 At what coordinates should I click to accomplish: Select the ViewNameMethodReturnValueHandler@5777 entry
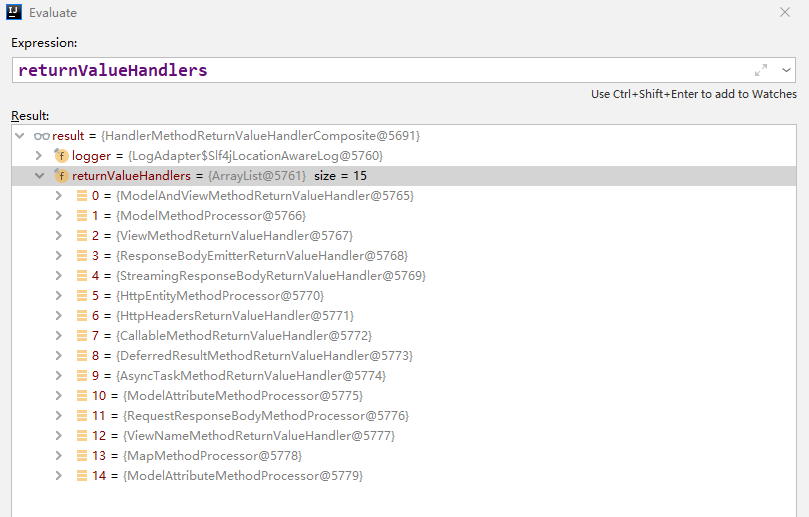[259, 436]
